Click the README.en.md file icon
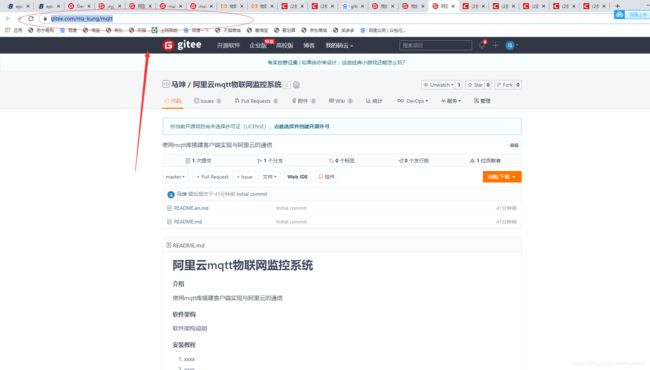Image resolution: width=650 pixels, height=370 pixels. 169,208
